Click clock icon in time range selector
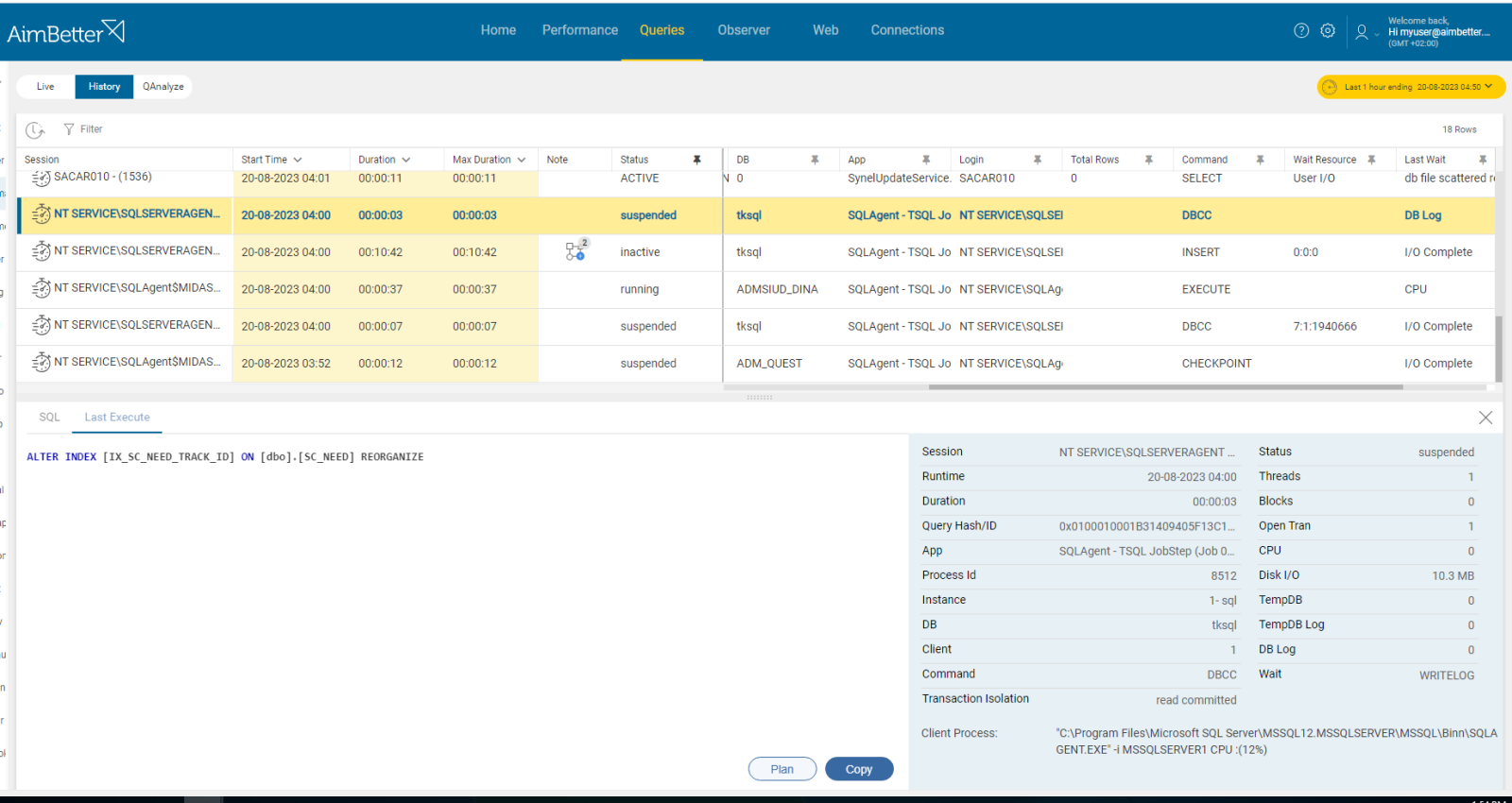This screenshot has height=803, width=1512. pos(1330,87)
